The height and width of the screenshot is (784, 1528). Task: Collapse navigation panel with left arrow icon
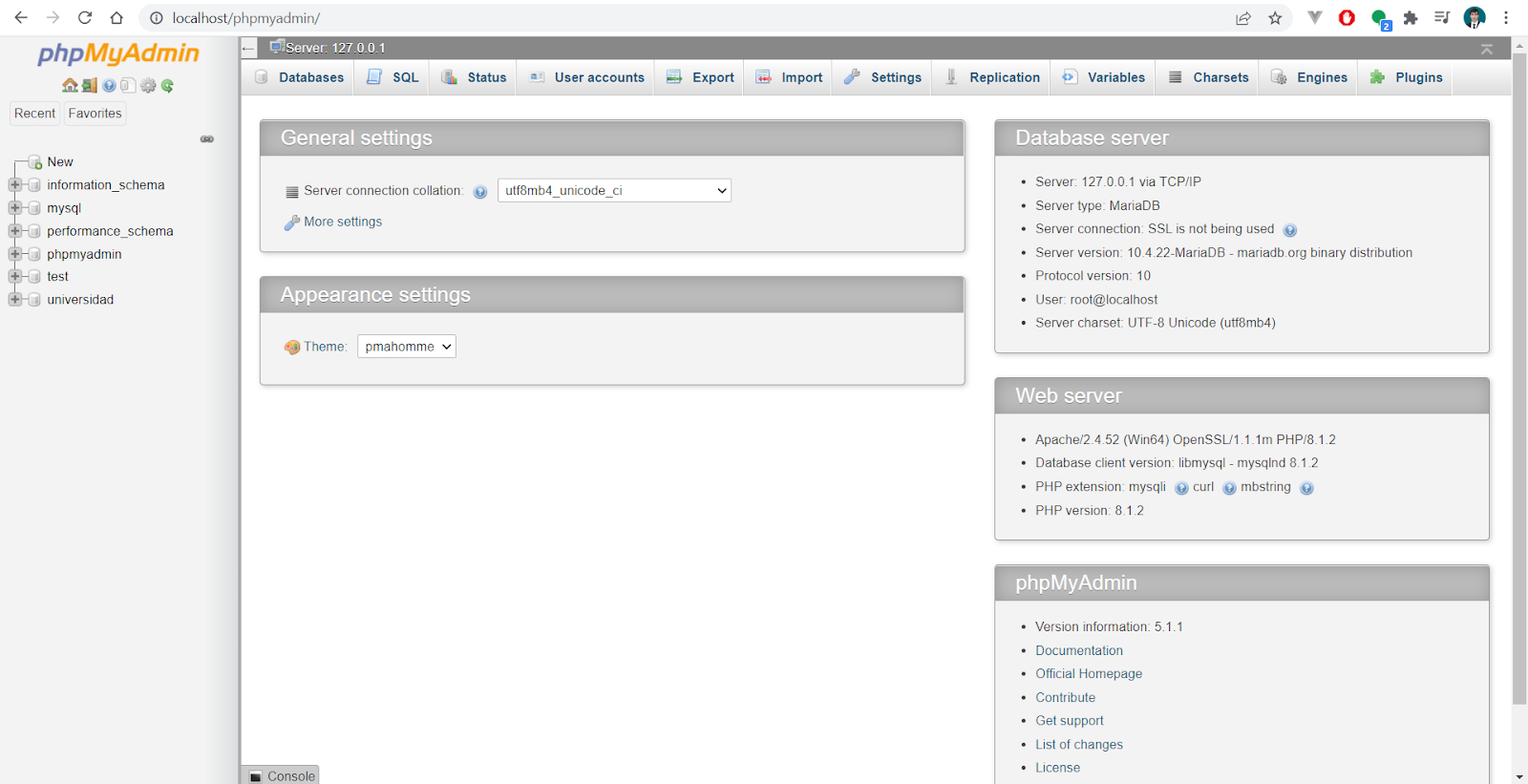tap(248, 48)
